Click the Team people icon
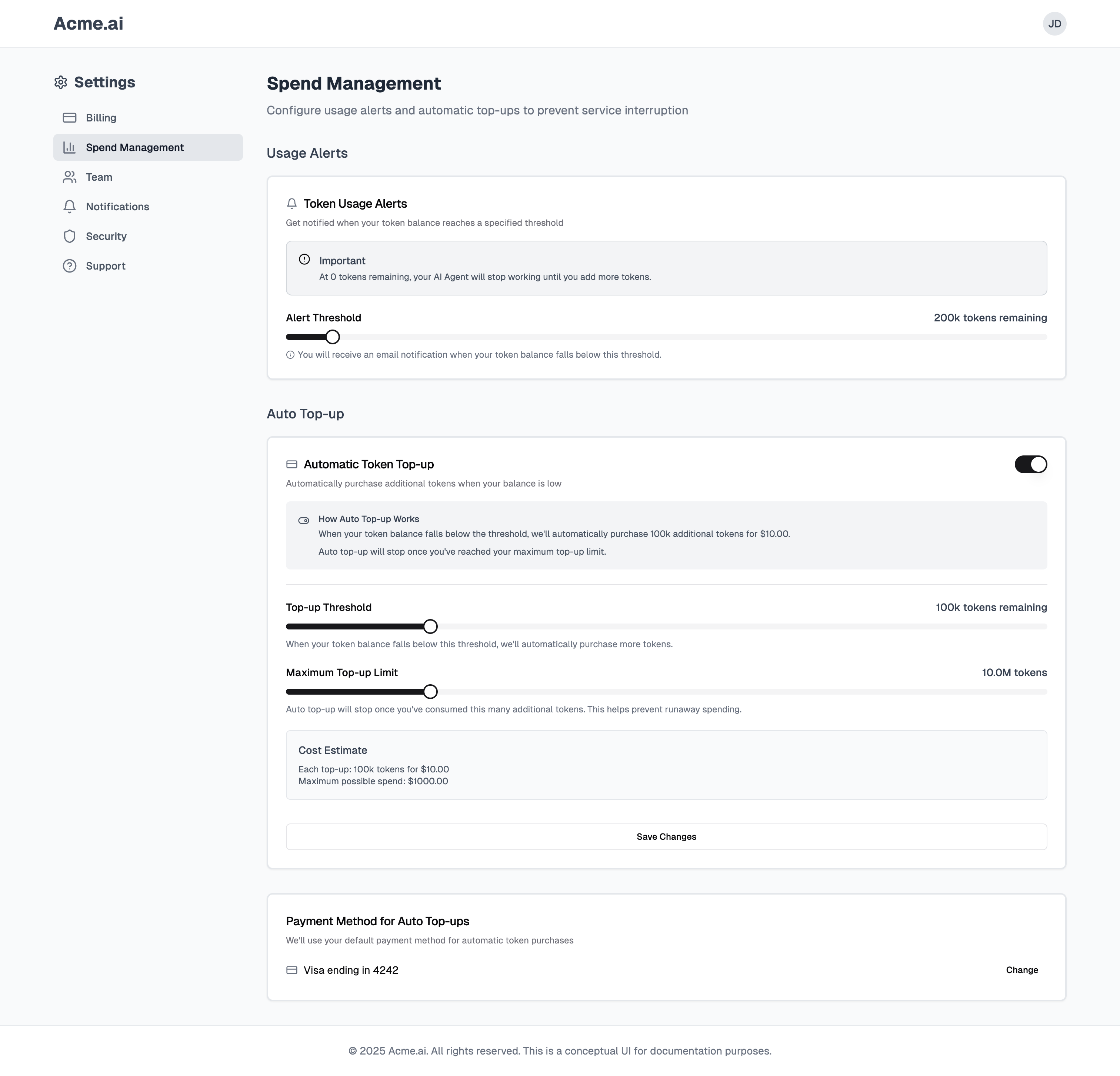This screenshot has height=1076, width=1120. [x=70, y=177]
